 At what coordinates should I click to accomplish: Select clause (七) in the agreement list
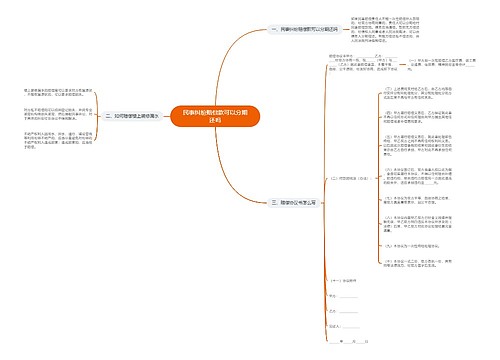pyautogui.click(x=417, y=200)
